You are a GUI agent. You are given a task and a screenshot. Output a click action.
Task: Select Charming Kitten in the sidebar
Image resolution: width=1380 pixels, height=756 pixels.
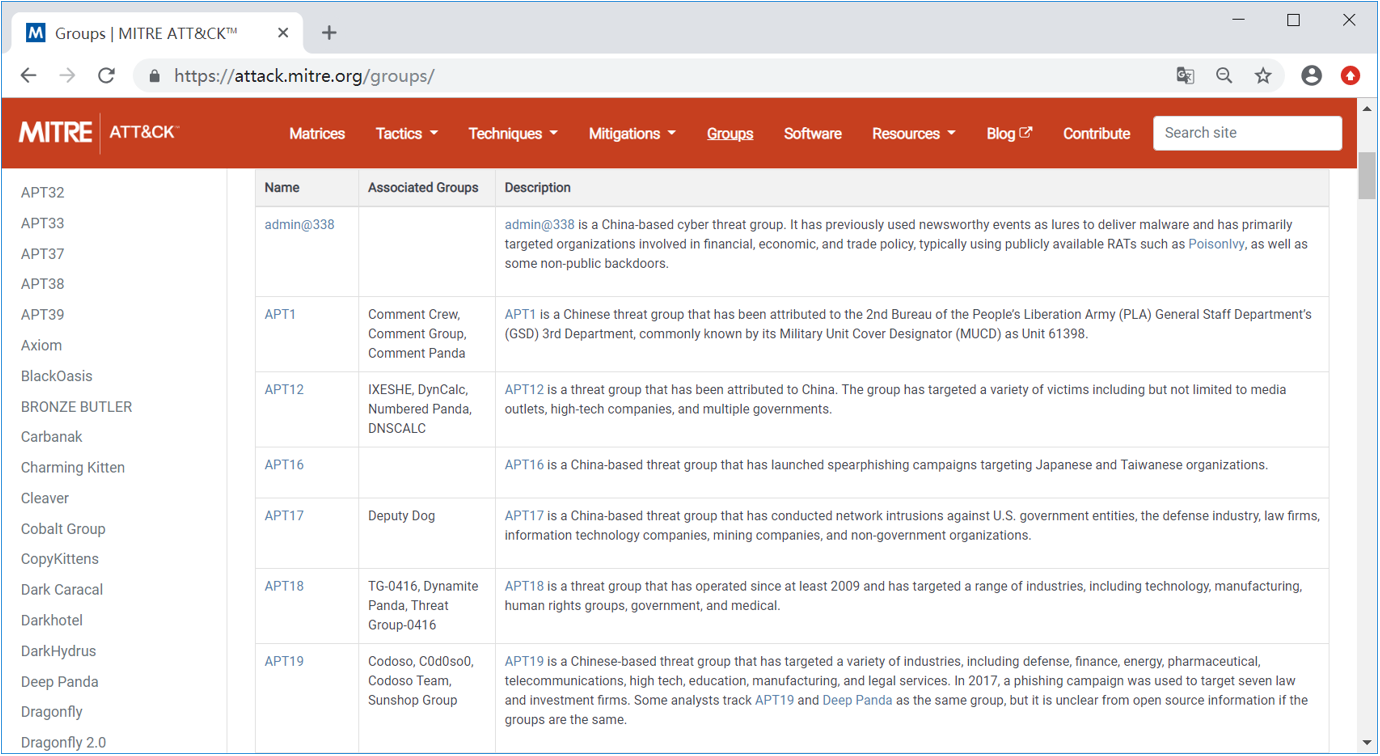point(73,467)
